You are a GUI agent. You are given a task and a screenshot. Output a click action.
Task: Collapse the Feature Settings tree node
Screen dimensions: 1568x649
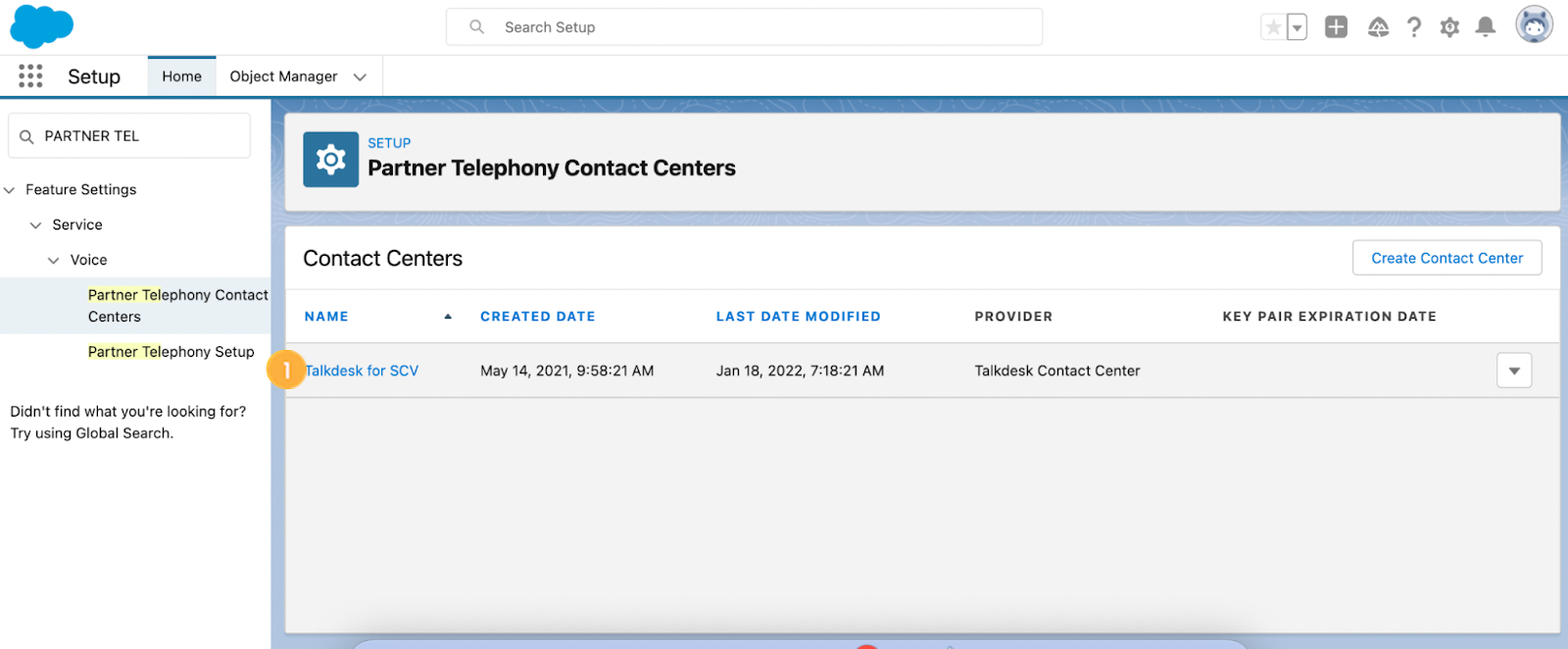[10, 190]
